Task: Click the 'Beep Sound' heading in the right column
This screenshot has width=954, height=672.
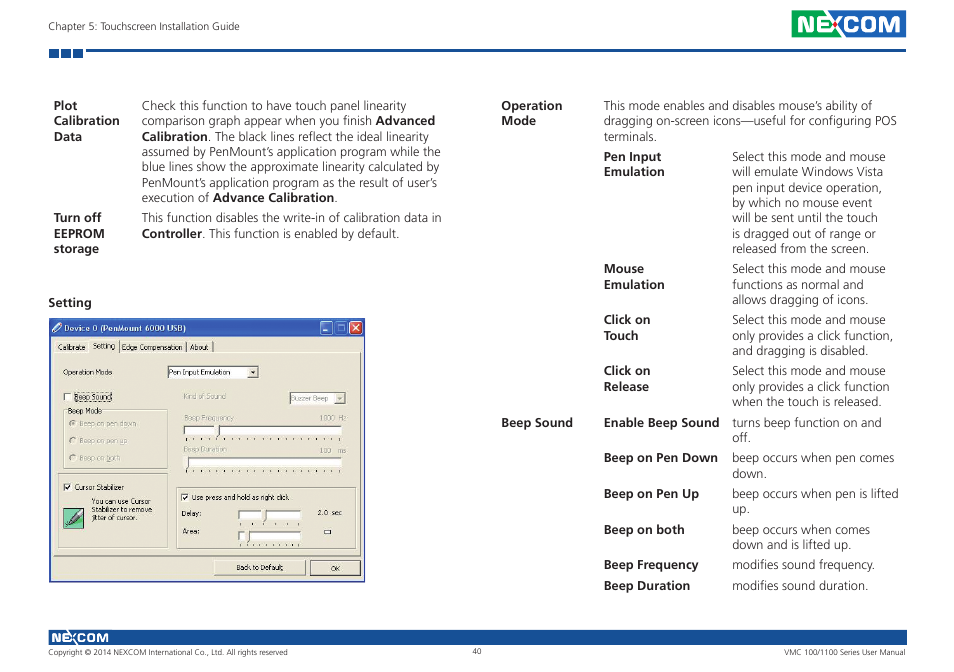Action: click(537, 423)
